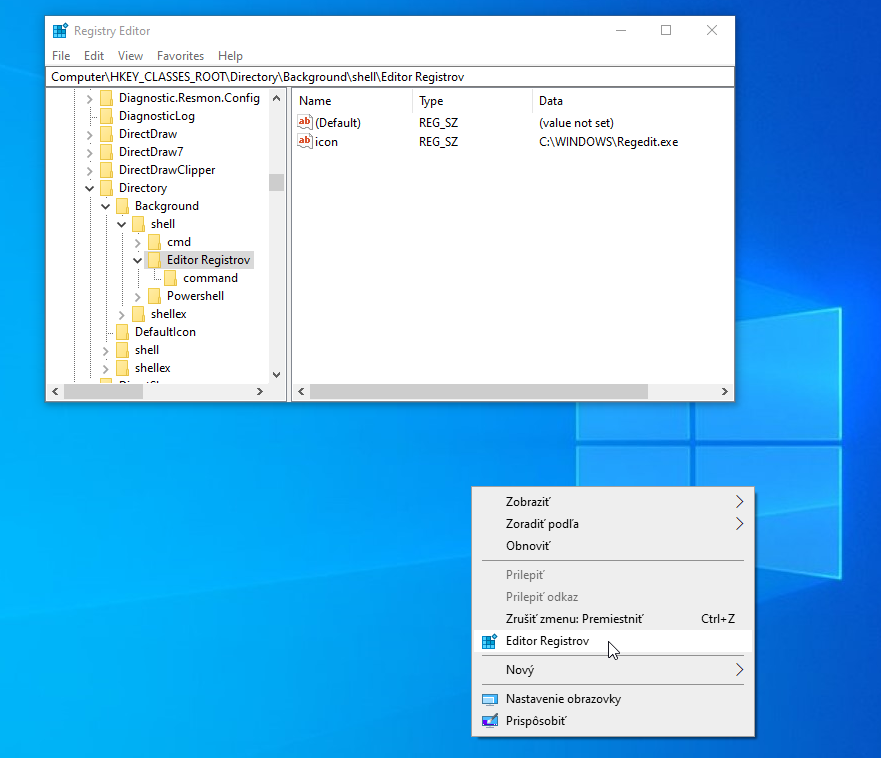
Task: Select the DefaultIcon key in tree
Action: [x=165, y=332]
